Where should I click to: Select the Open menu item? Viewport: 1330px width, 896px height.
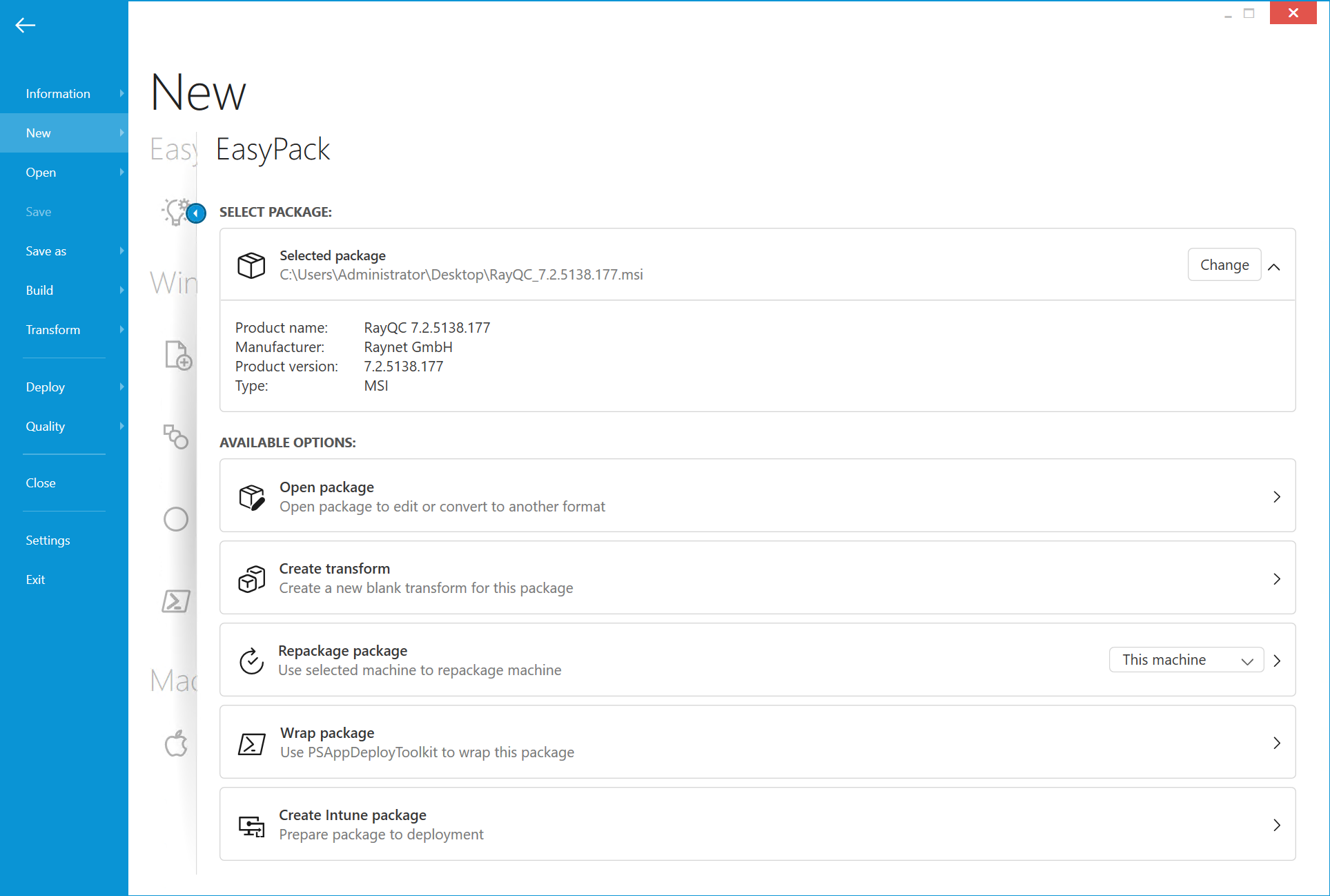pos(64,173)
